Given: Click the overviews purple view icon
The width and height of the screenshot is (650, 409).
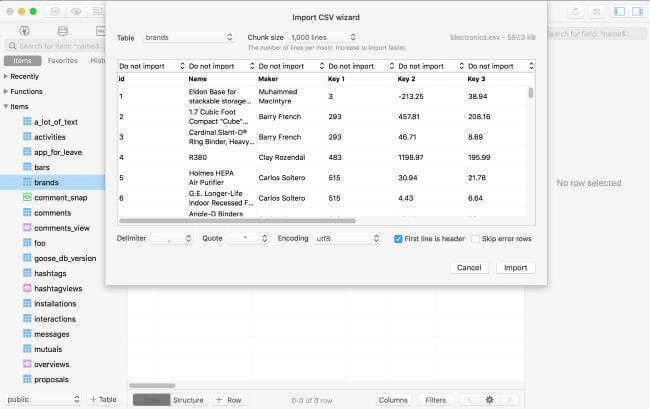Looking at the screenshot, I should coord(27,364).
